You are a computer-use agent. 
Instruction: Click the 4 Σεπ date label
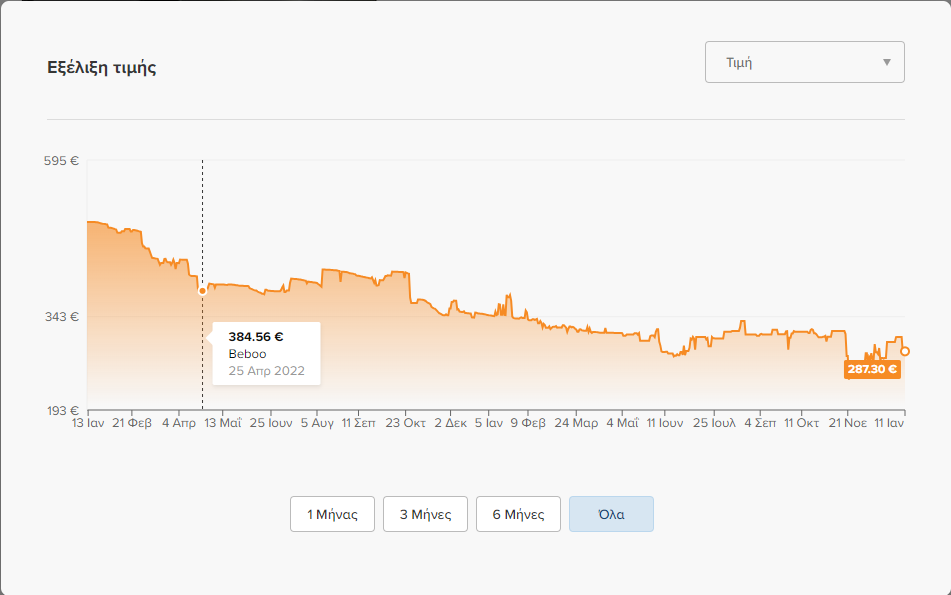pos(760,423)
